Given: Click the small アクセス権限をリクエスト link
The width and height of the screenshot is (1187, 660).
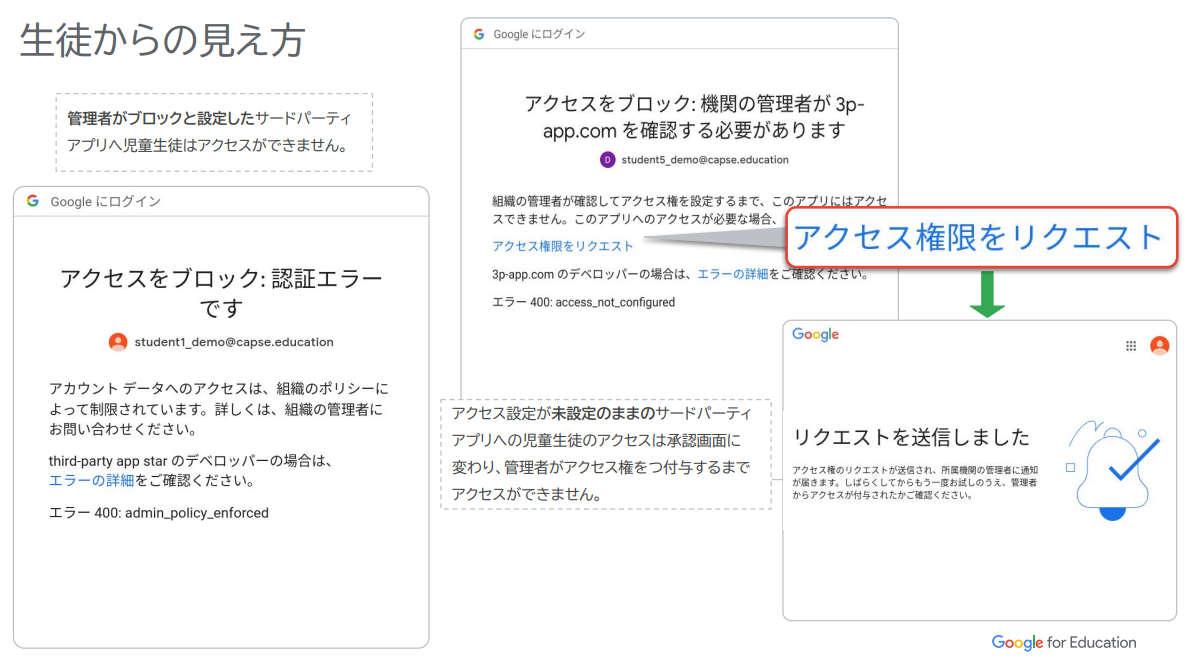Looking at the screenshot, I should pos(562,246).
